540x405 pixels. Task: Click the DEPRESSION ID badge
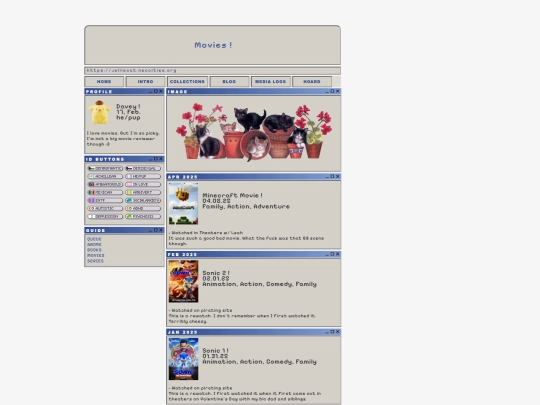coord(105,216)
